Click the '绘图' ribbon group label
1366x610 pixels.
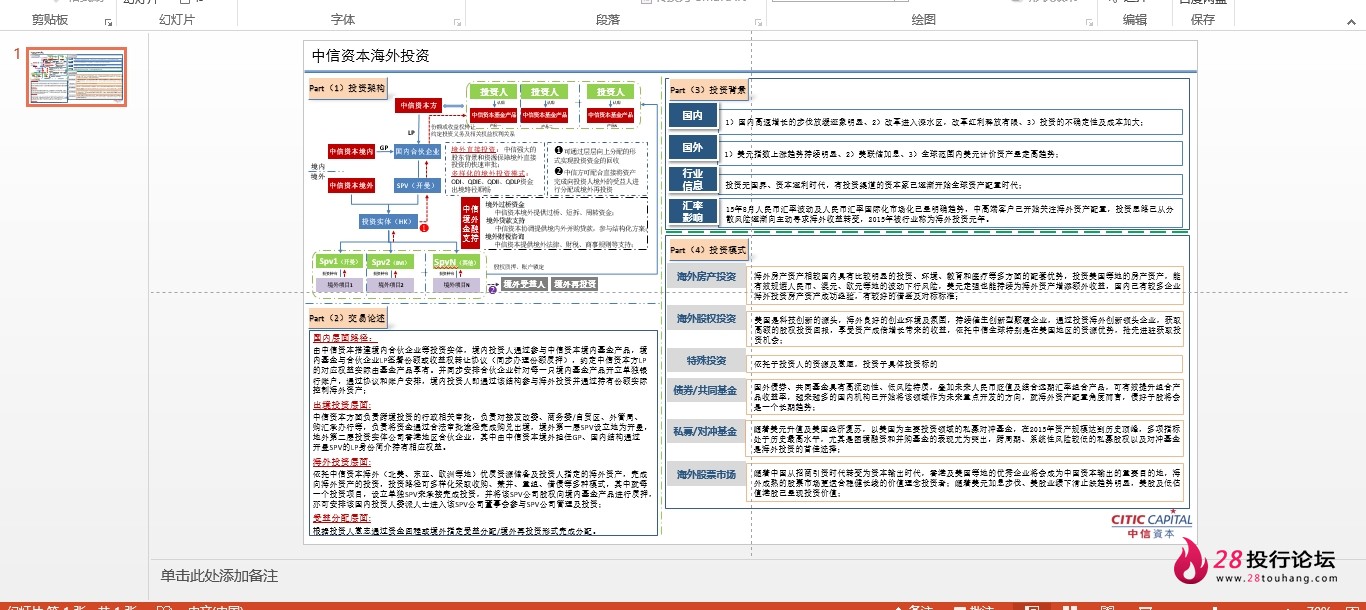click(x=924, y=20)
